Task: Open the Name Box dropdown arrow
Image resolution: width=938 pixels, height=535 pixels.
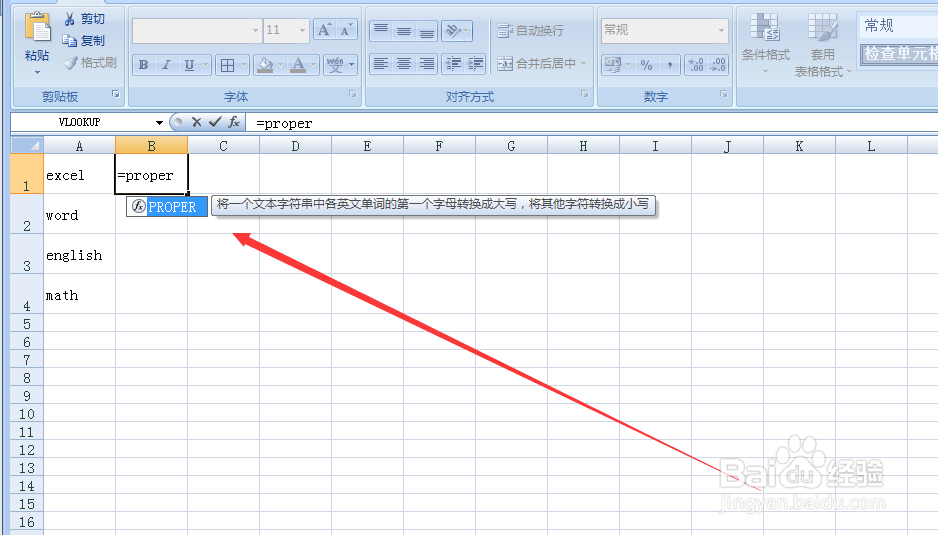Action: pos(159,123)
